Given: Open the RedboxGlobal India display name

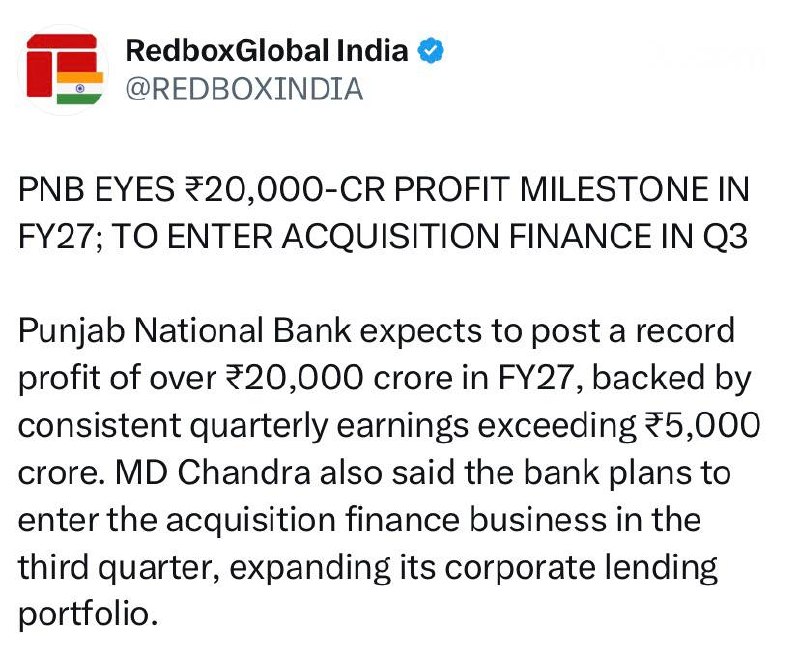Looking at the screenshot, I should [267, 51].
